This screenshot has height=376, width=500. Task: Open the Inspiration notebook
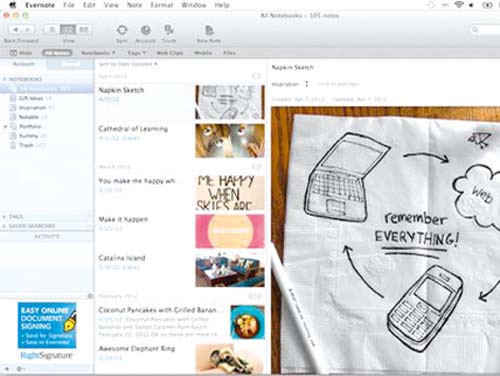tap(32, 108)
